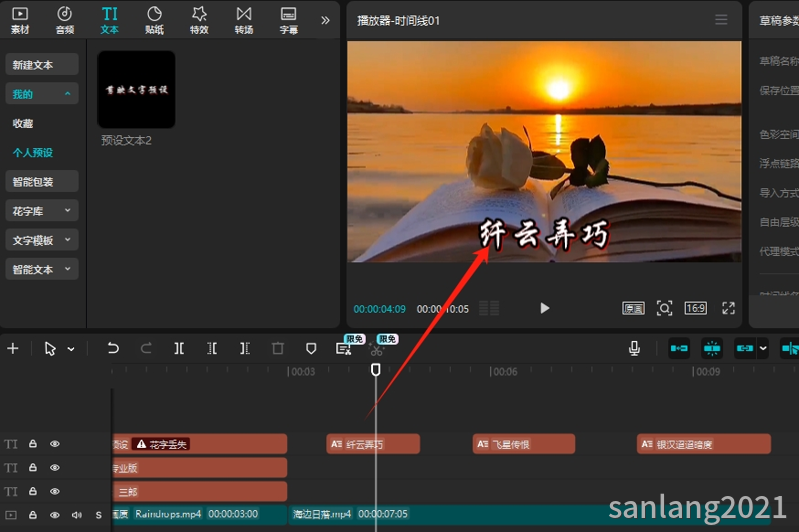This screenshot has height=532, width=799.
Task: Trim clip left of playhead
Action: pyautogui.click(x=212, y=349)
